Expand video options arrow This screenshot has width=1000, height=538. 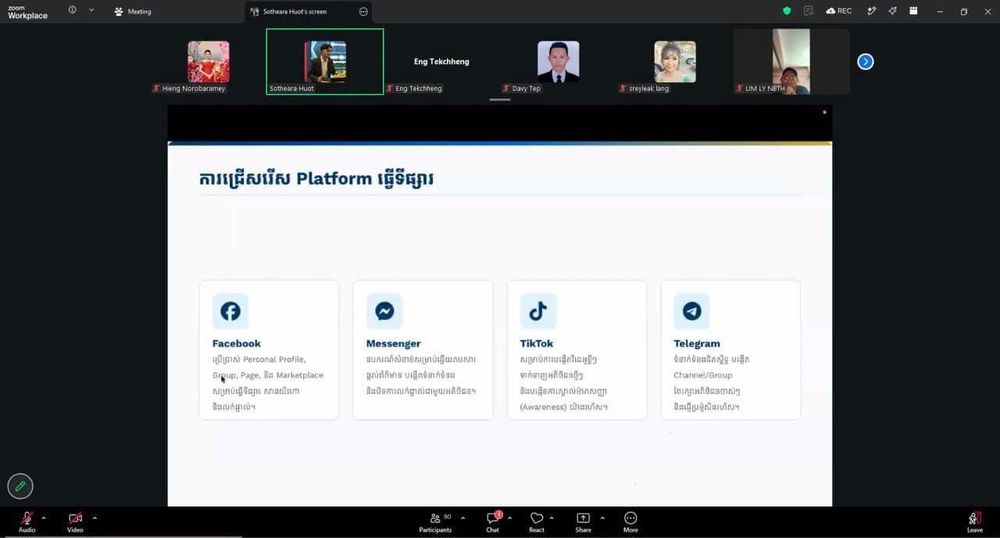pos(94,518)
